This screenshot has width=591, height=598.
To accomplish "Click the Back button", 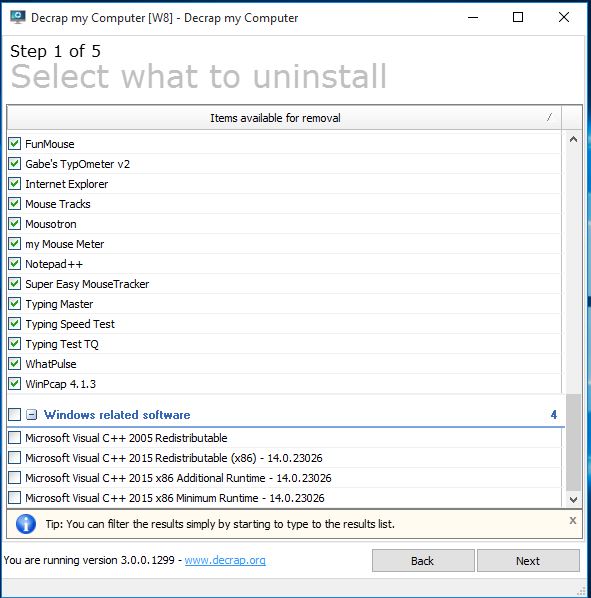I will click(423, 561).
